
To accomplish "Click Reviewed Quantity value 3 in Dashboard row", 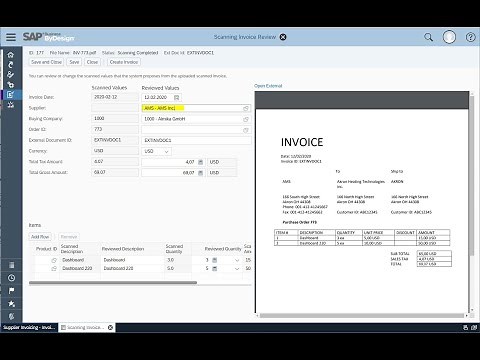I will tap(207, 260).
